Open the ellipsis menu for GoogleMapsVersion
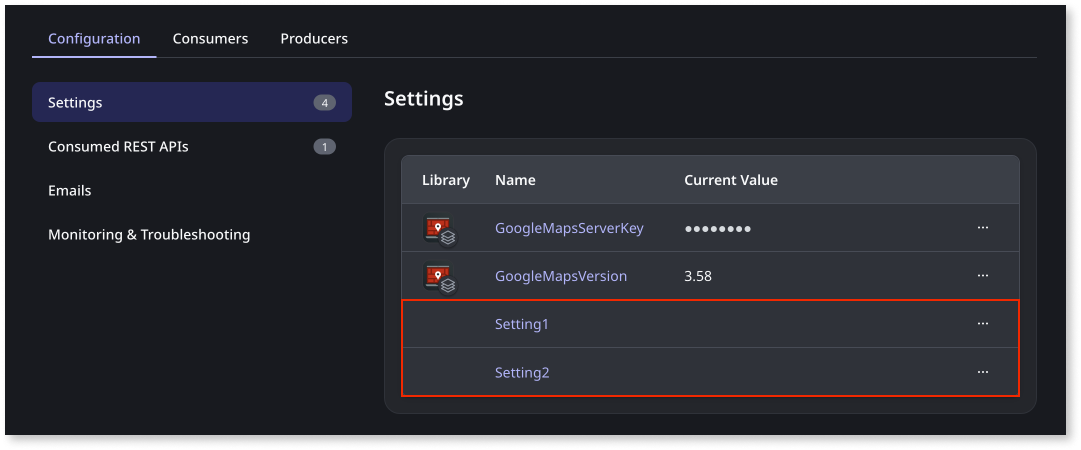 (x=982, y=276)
